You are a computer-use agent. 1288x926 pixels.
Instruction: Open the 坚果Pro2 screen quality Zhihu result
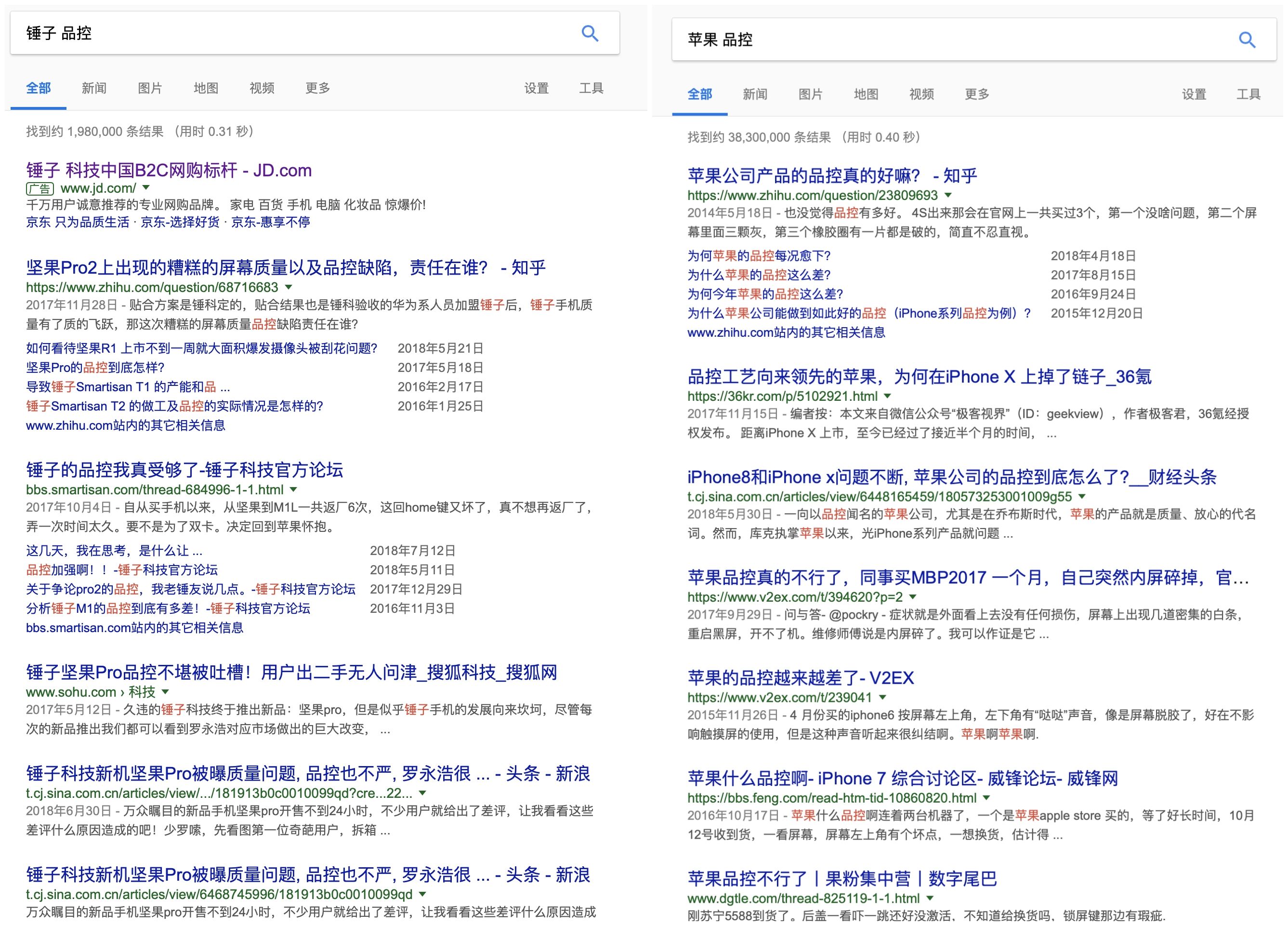point(284,266)
